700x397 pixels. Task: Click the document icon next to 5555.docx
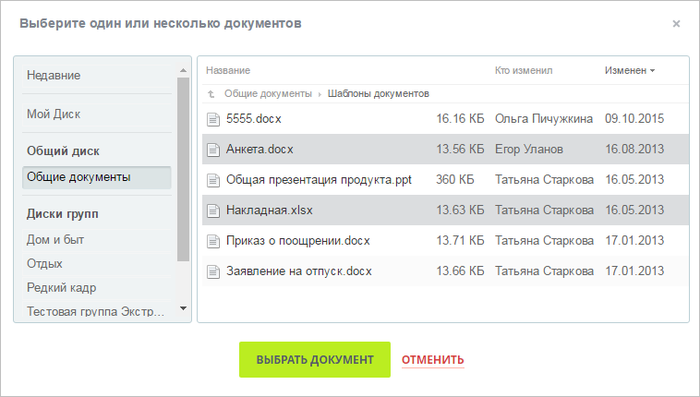pyautogui.click(x=213, y=119)
